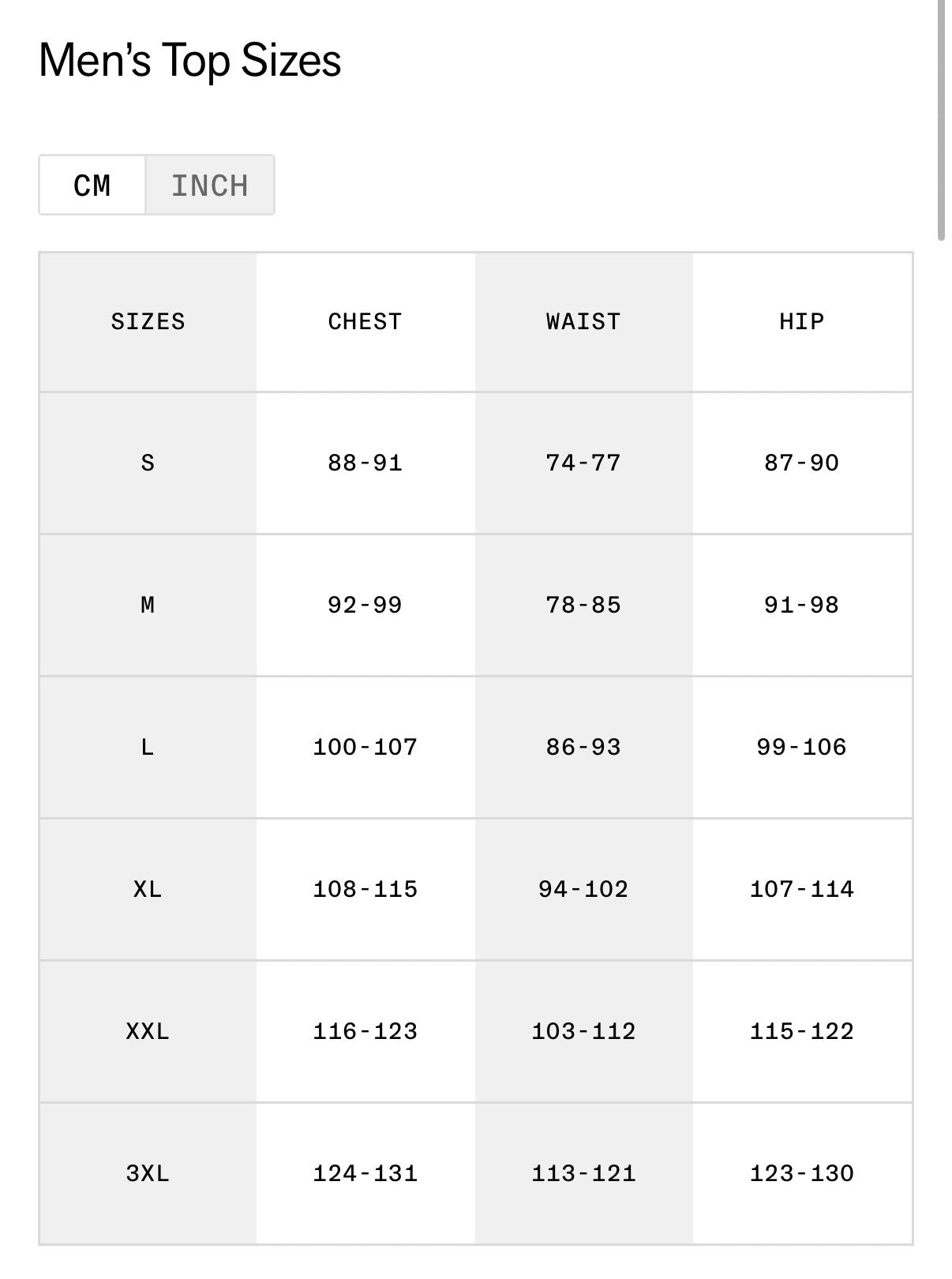The height and width of the screenshot is (1279, 952).
Task: Click the SIZES column header
Action: tap(148, 322)
